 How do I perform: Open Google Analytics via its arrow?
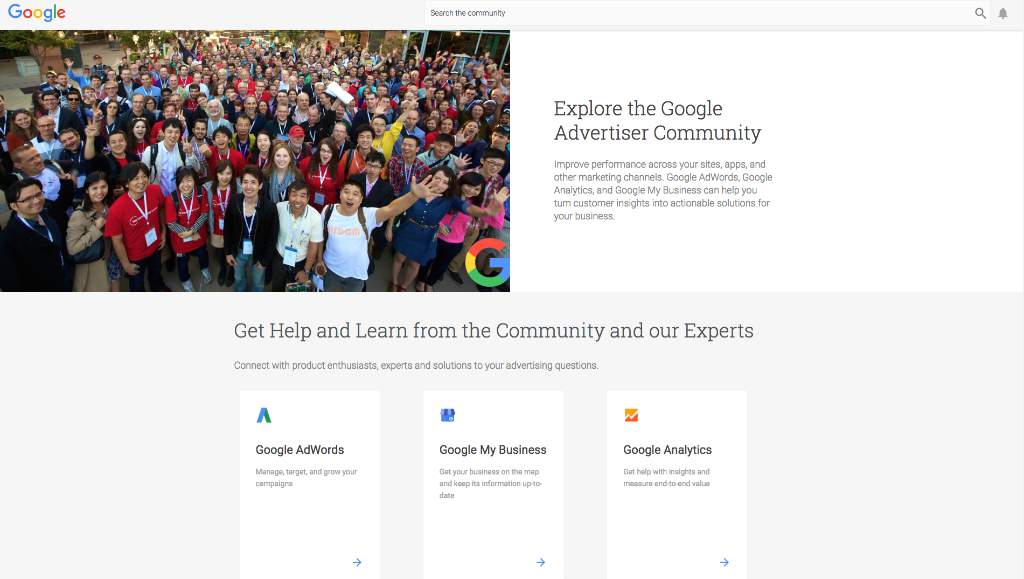[724, 562]
